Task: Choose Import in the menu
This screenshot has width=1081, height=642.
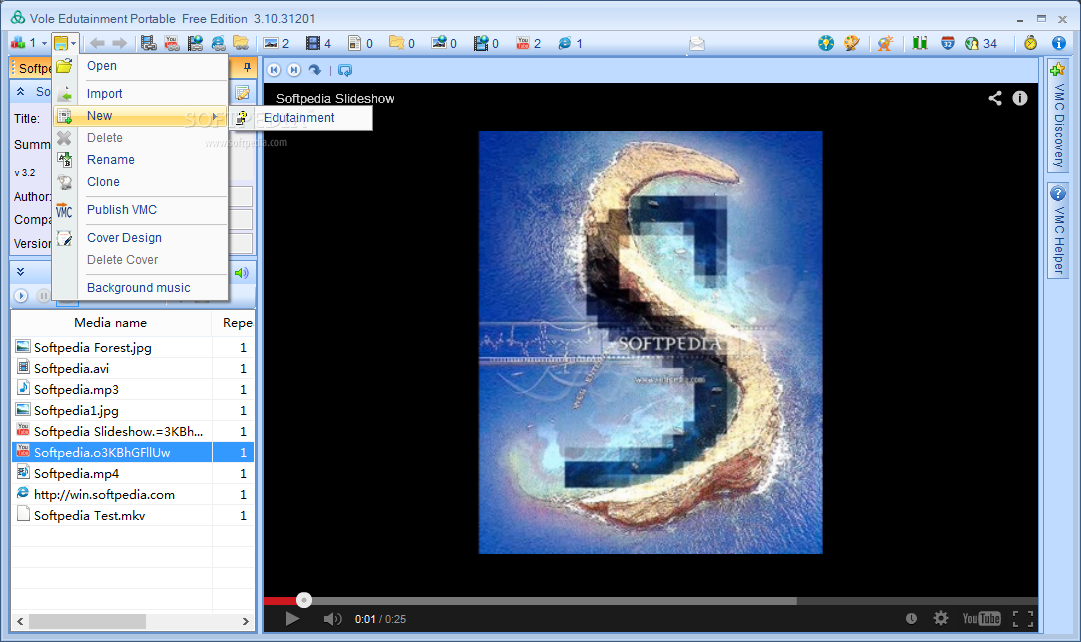Action: tap(104, 94)
